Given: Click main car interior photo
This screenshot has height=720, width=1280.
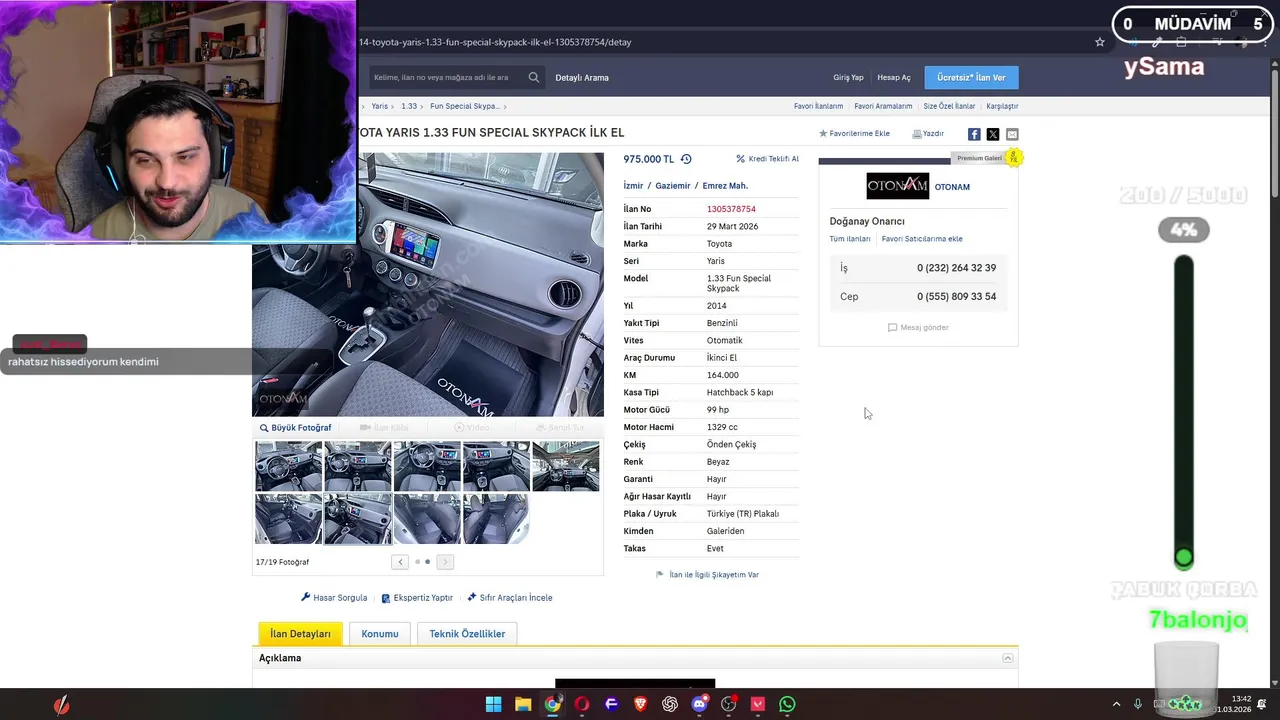Looking at the screenshot, I should [x=428, y=285].
